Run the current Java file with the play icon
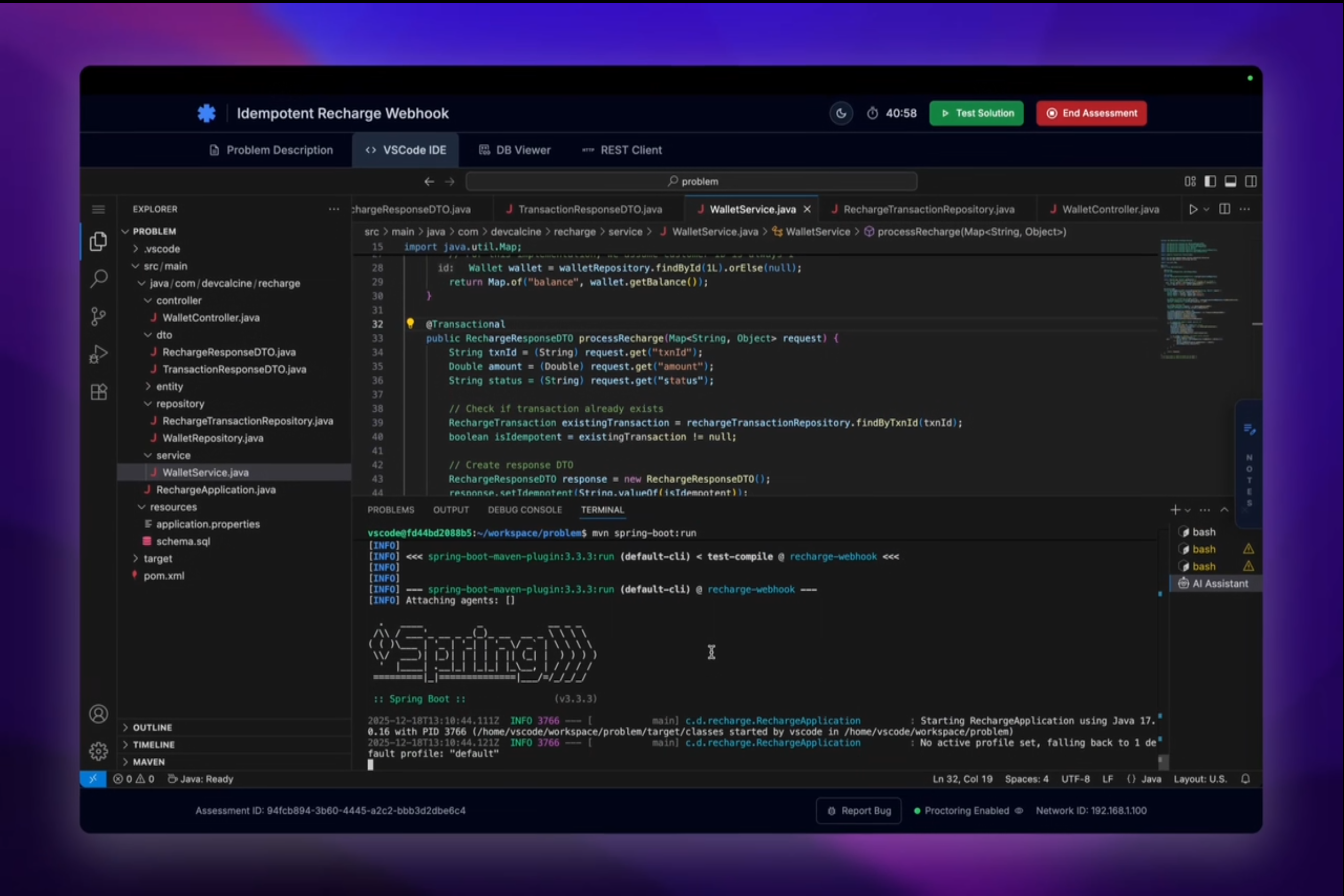Image resolution: width=1344 pixels, height=896 pixels. (1193, 209)
